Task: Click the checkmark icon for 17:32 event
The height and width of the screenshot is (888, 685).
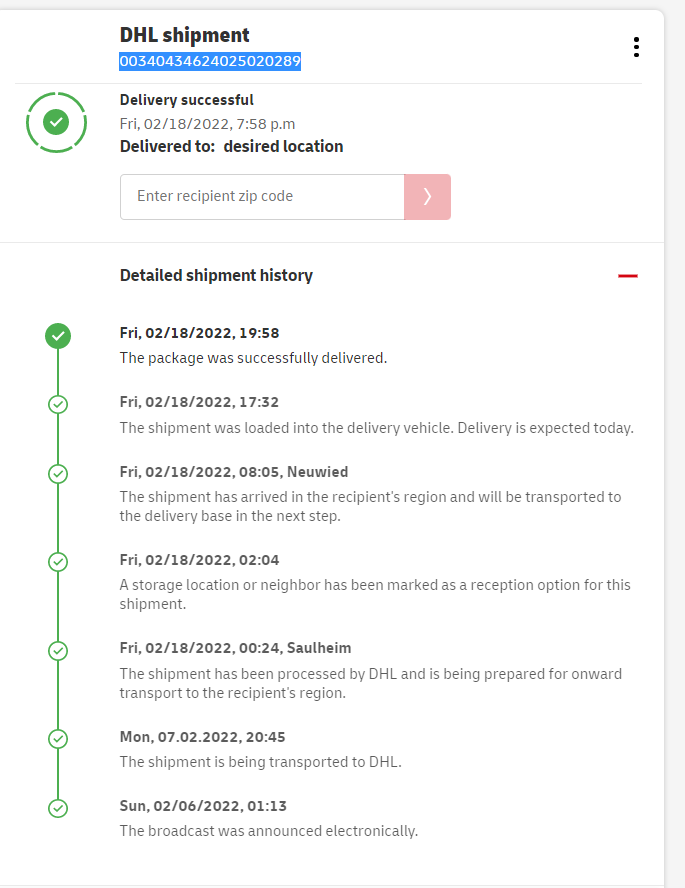Action: pyautogui.click(x=58, y=404)
